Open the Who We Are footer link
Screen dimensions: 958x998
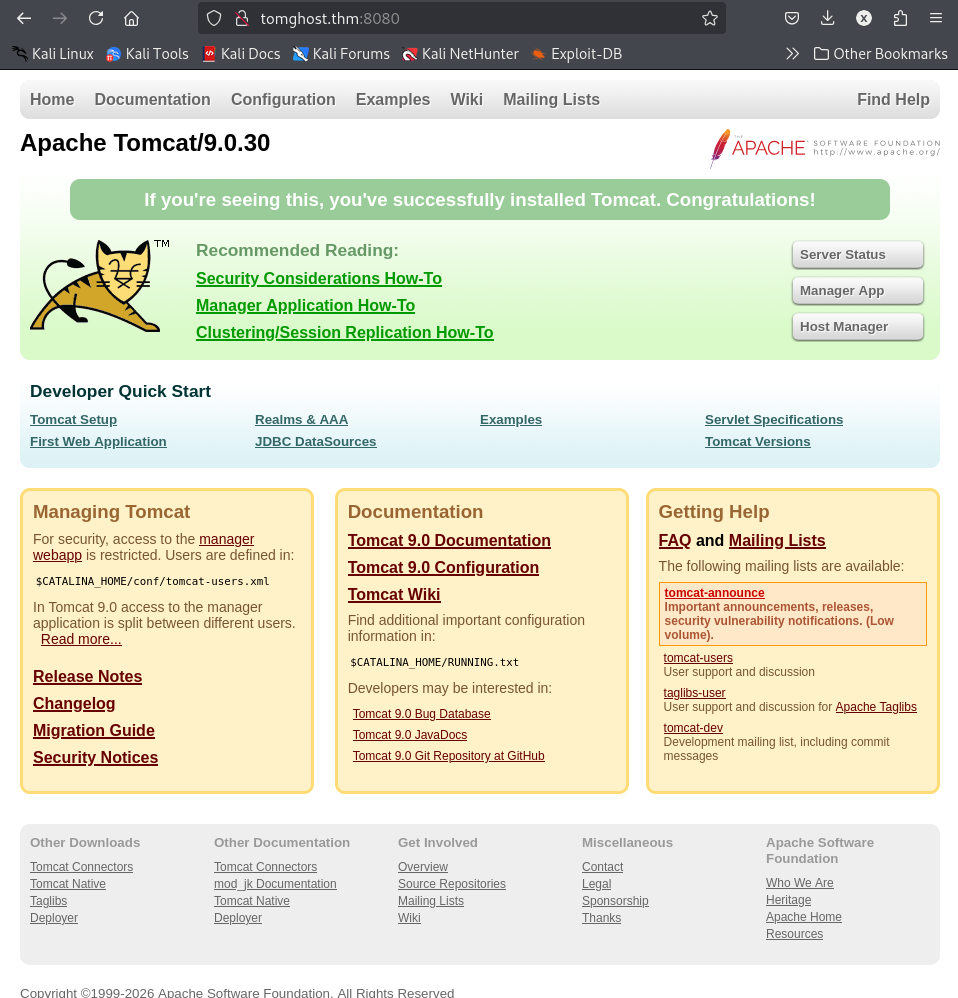click(800, 883)
